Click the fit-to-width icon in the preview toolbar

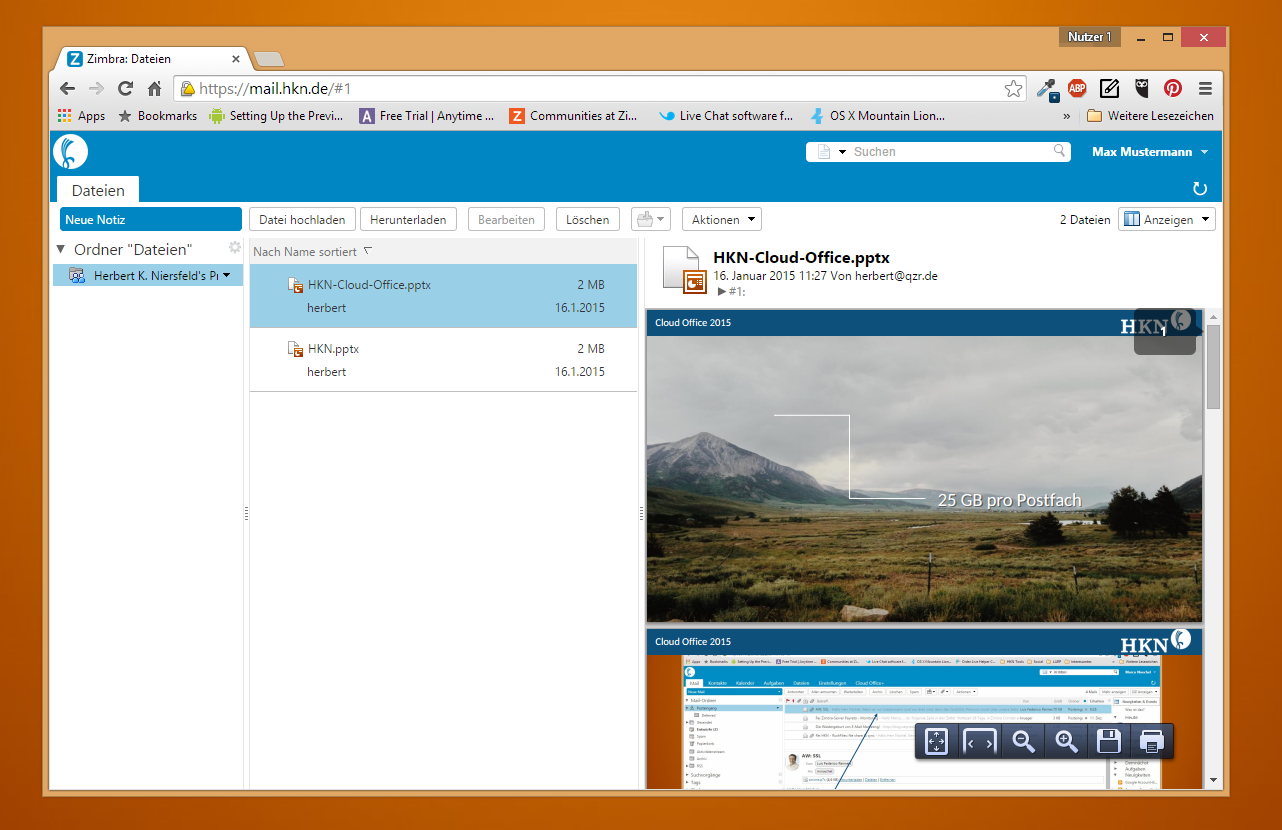click(x=980, y=741)
